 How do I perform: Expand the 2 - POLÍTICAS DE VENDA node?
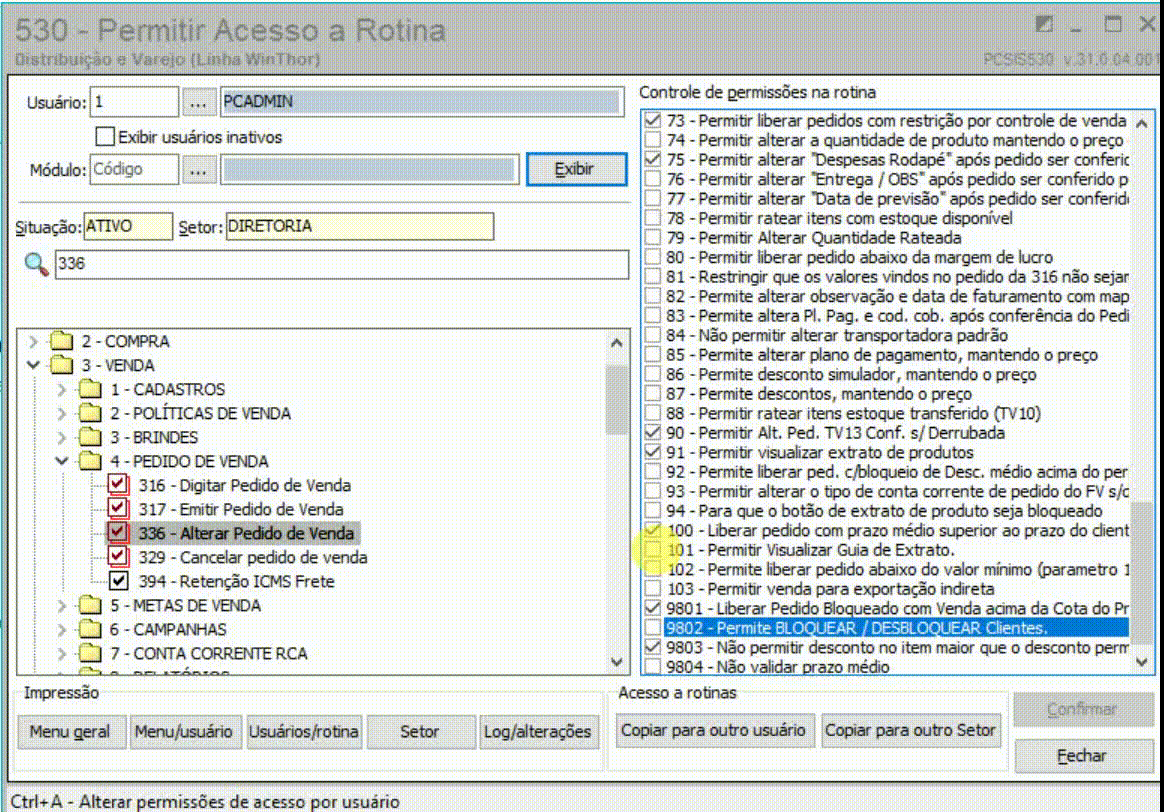(62, 413)
